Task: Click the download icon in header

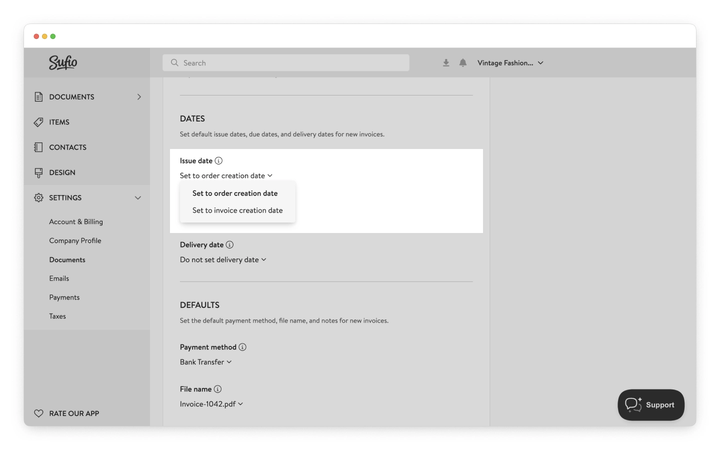Action: (x=446, y=63)
